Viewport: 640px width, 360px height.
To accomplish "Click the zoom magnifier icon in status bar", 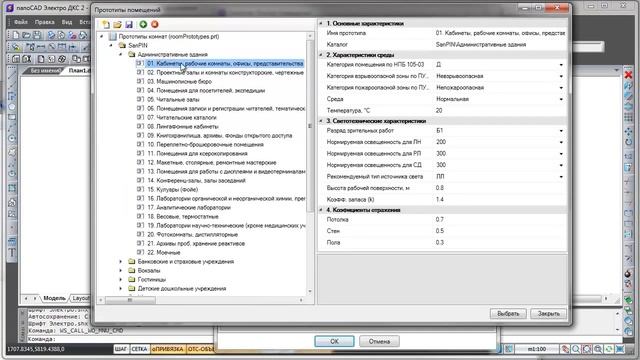I will click(576, 349).
